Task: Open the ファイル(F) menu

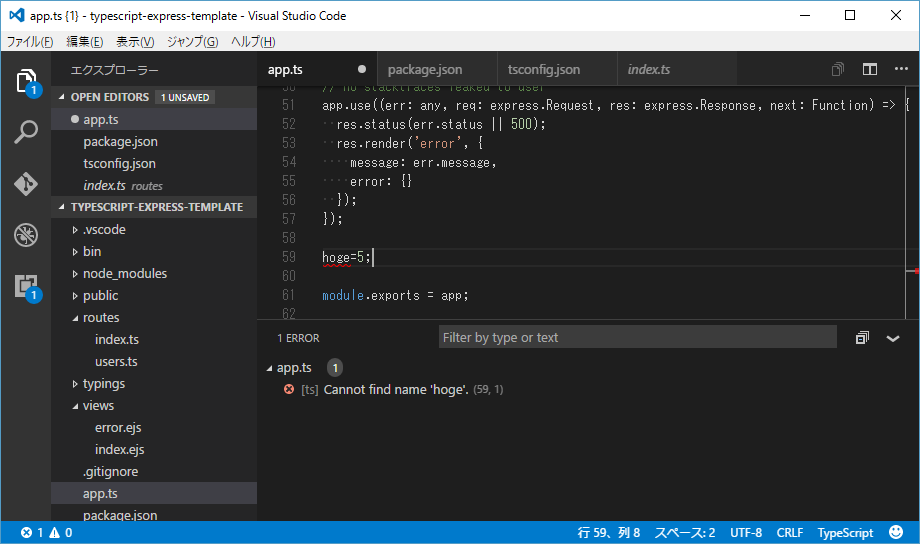Action: tap(29, 41)
